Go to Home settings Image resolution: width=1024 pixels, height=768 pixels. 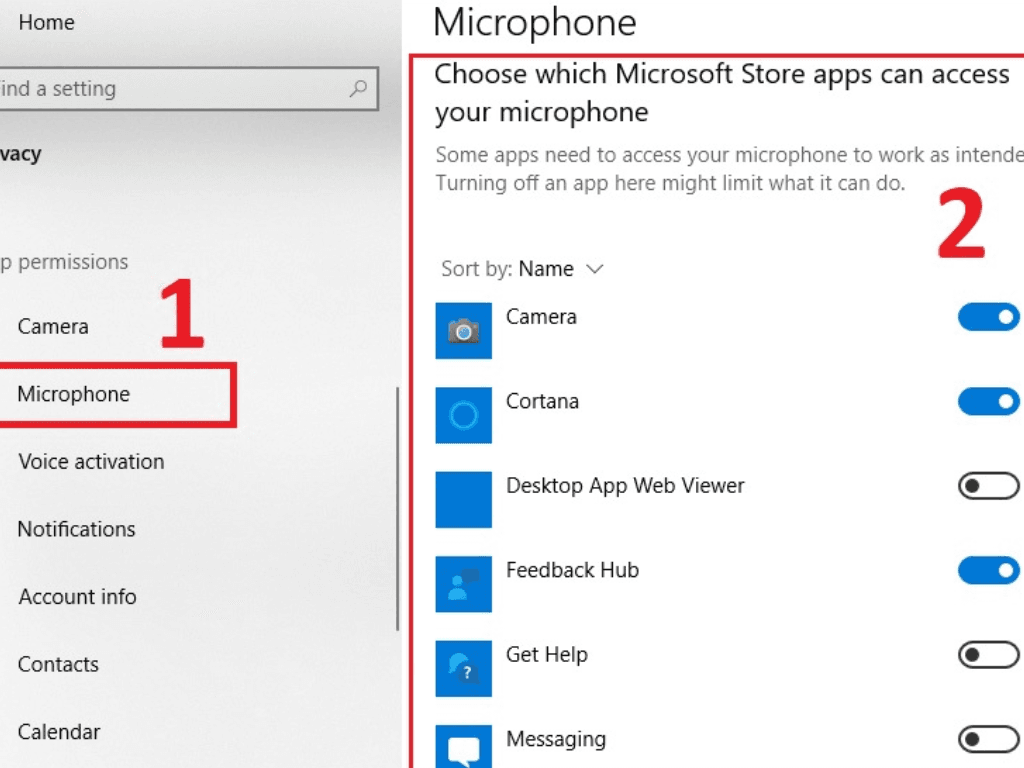click(x=46, y=22)
